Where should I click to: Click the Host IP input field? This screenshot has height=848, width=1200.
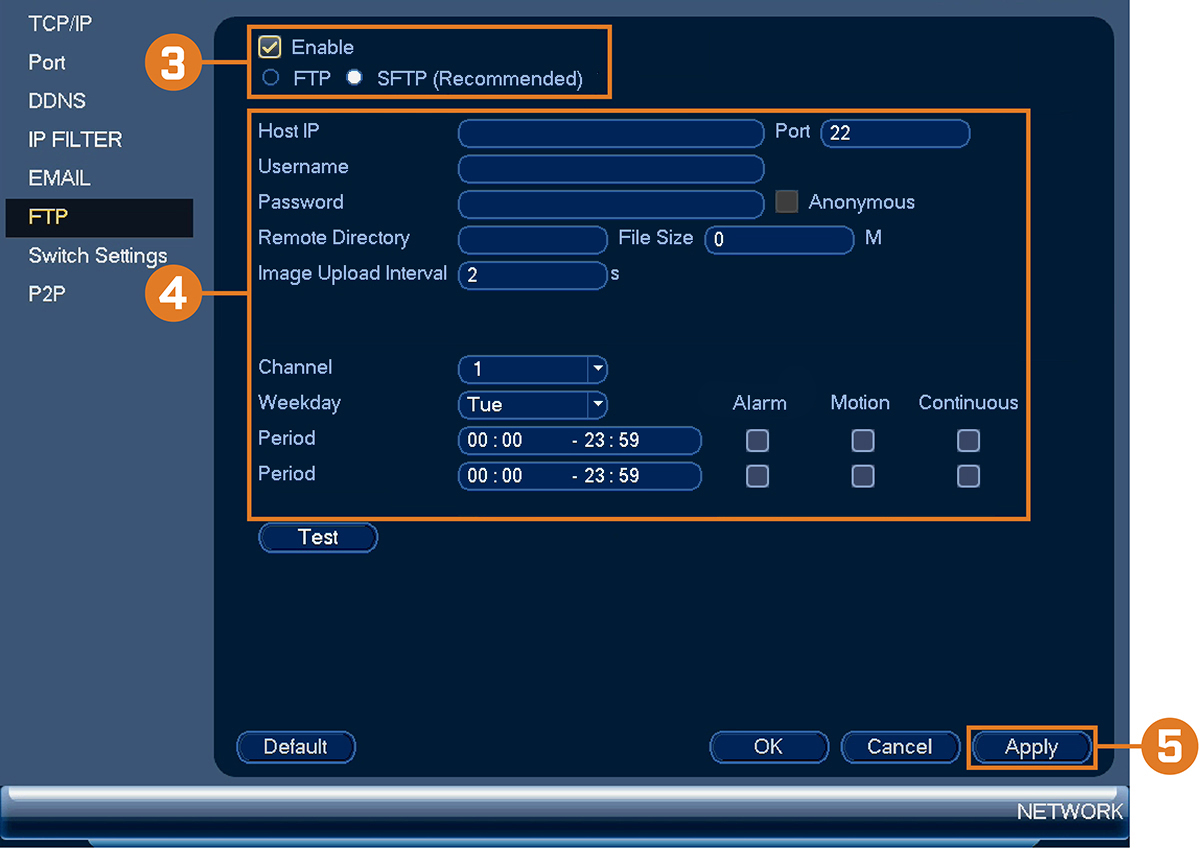pyautogui.click(x=611, y=133)
